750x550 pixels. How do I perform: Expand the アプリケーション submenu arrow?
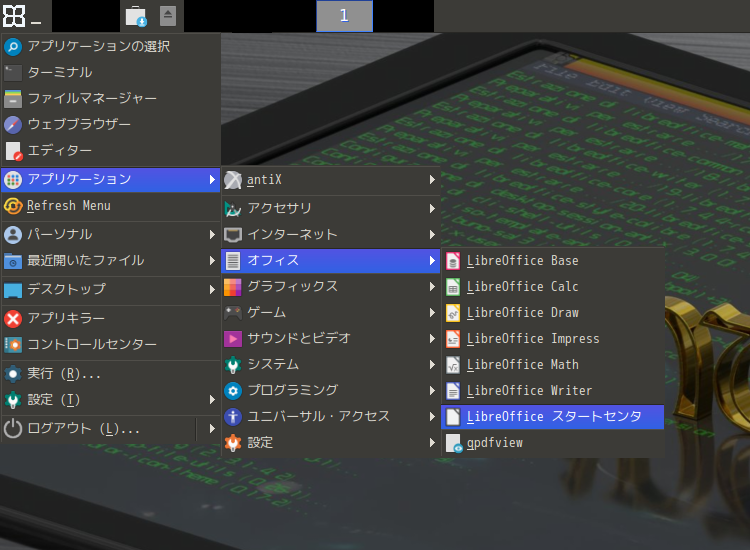pos(212,179)
